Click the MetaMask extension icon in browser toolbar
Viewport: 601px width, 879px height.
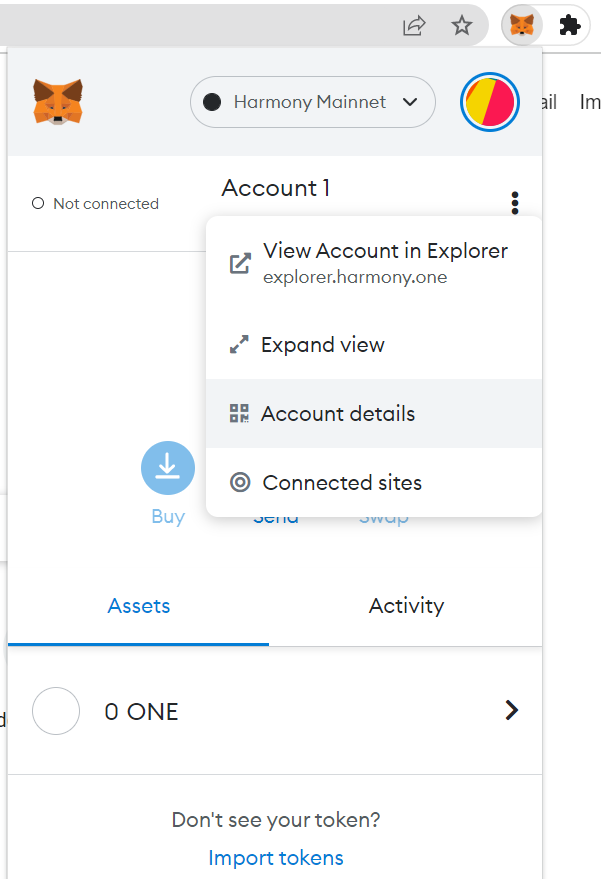pyautogui.click(x=521, y=25)
